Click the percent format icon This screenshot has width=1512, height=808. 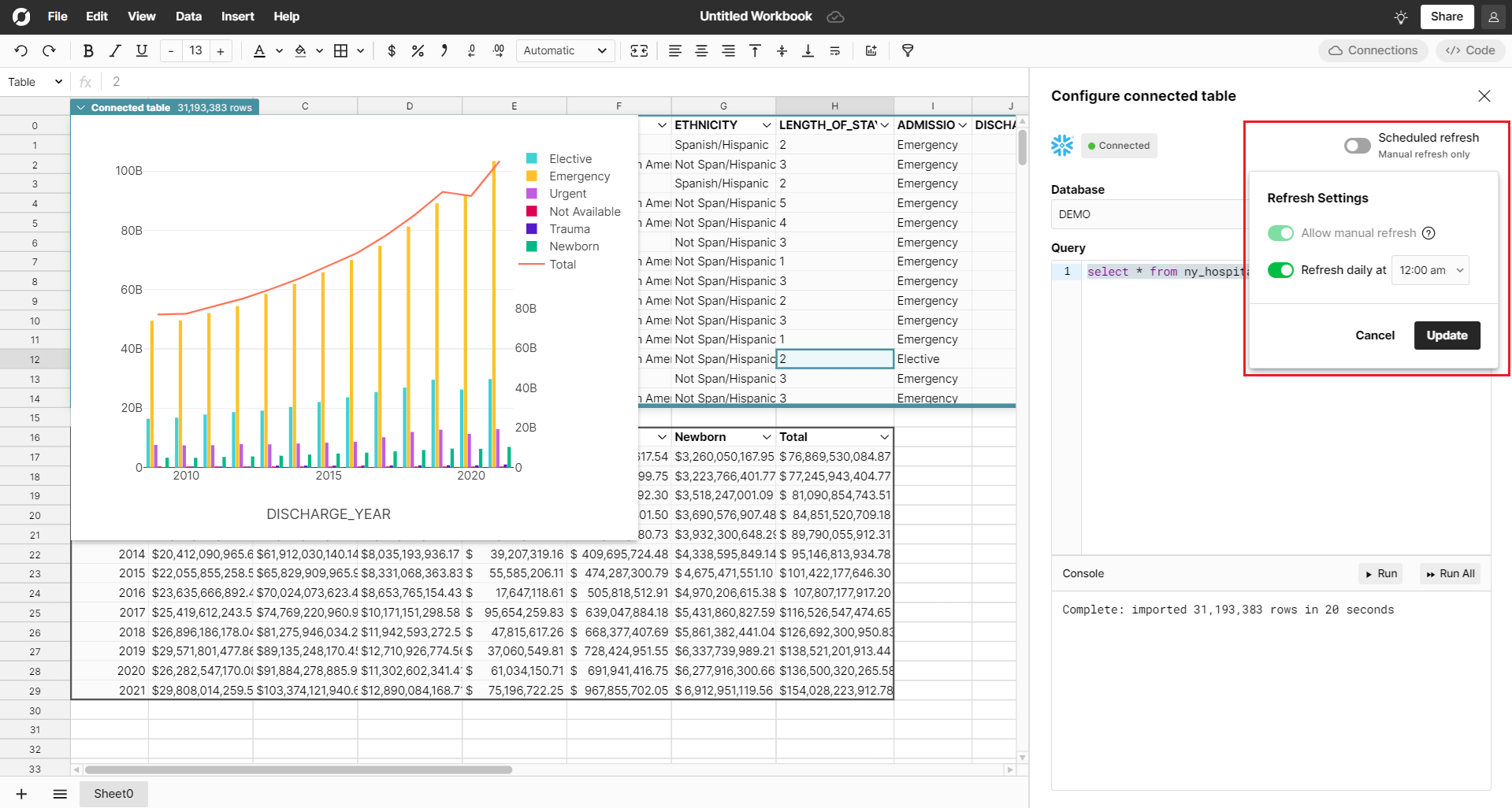point(418,50)
